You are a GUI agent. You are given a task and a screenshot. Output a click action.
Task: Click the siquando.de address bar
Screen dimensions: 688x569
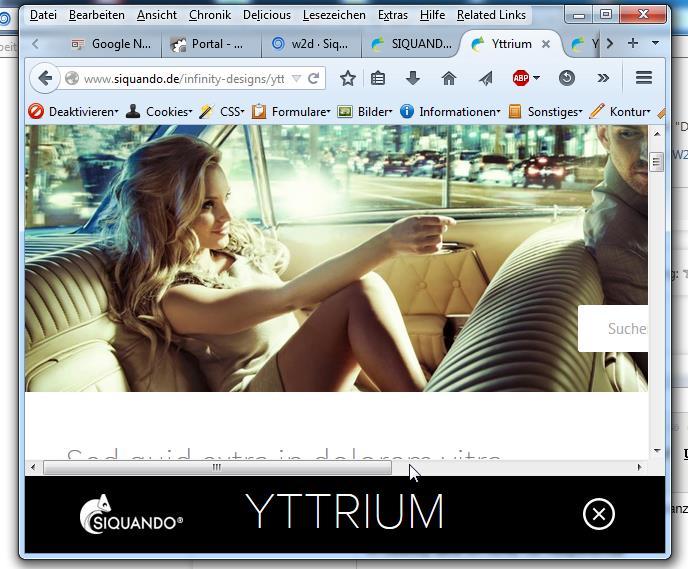184,79
